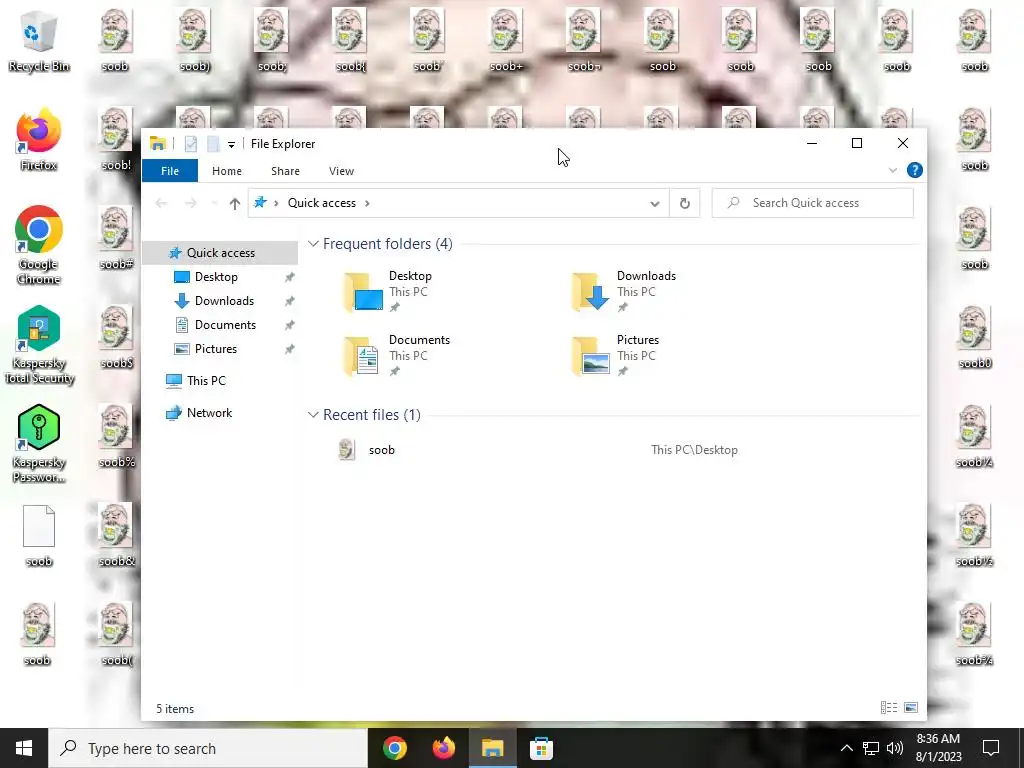Select Pictures in the navigation pane
The width and height of the screenshot is (1024, 768).
[x=216, y=349]
